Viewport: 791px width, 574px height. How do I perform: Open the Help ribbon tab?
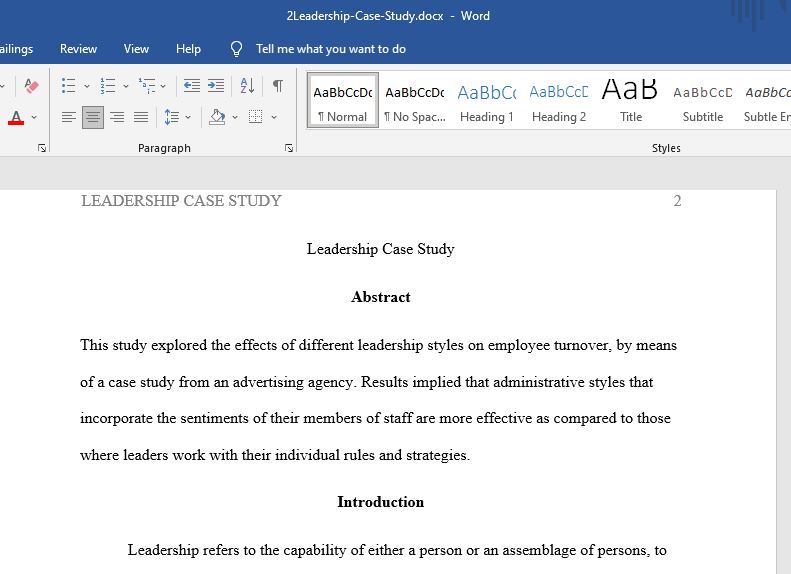pos(188,49)
